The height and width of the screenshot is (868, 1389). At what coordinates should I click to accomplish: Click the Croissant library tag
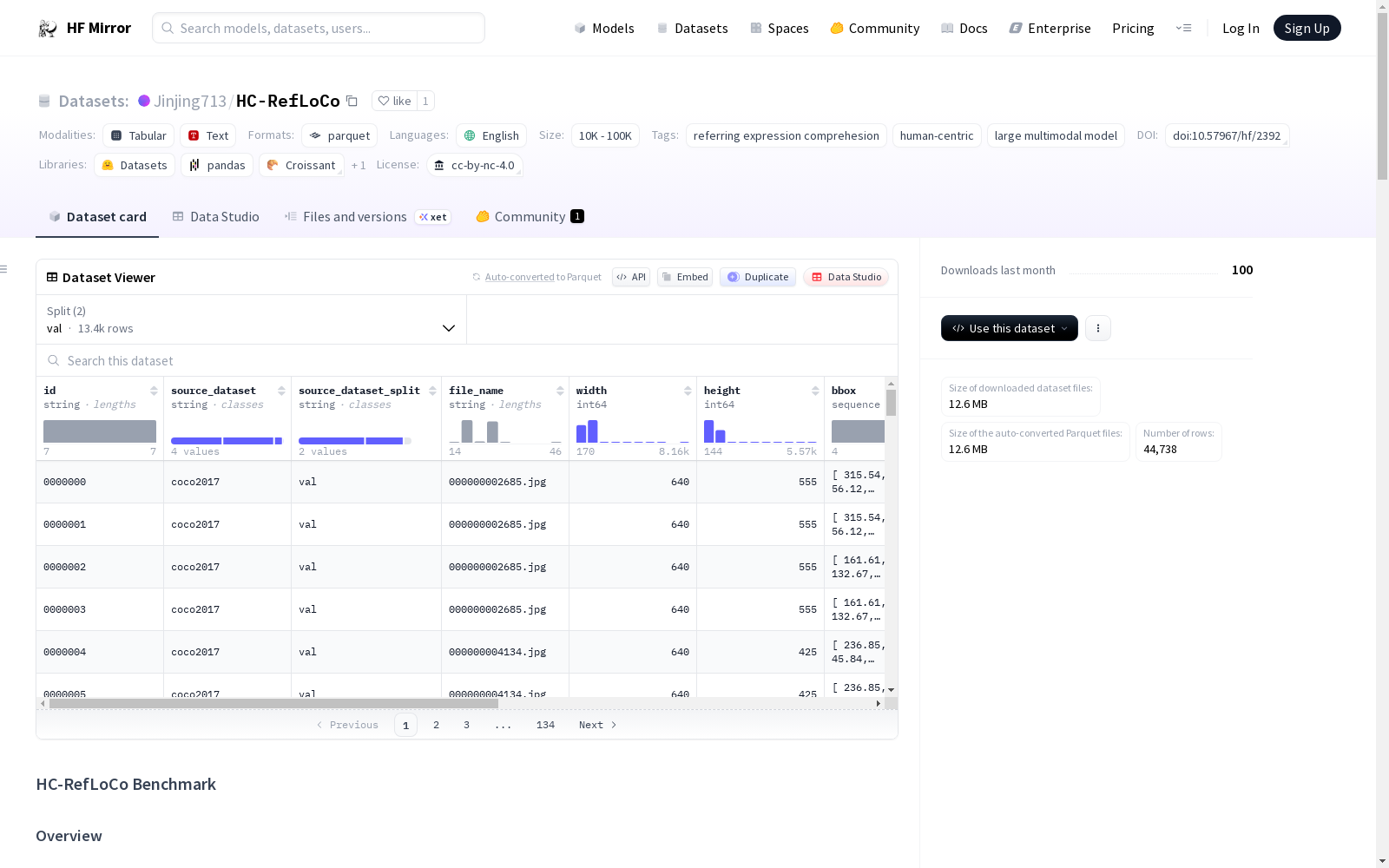pos(301,165)
